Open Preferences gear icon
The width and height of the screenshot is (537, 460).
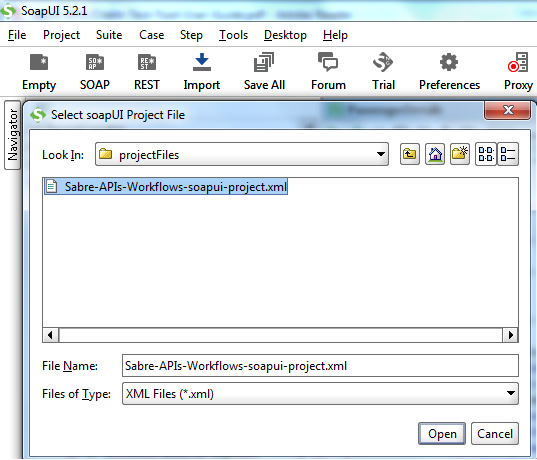click(x=449, y=62)
